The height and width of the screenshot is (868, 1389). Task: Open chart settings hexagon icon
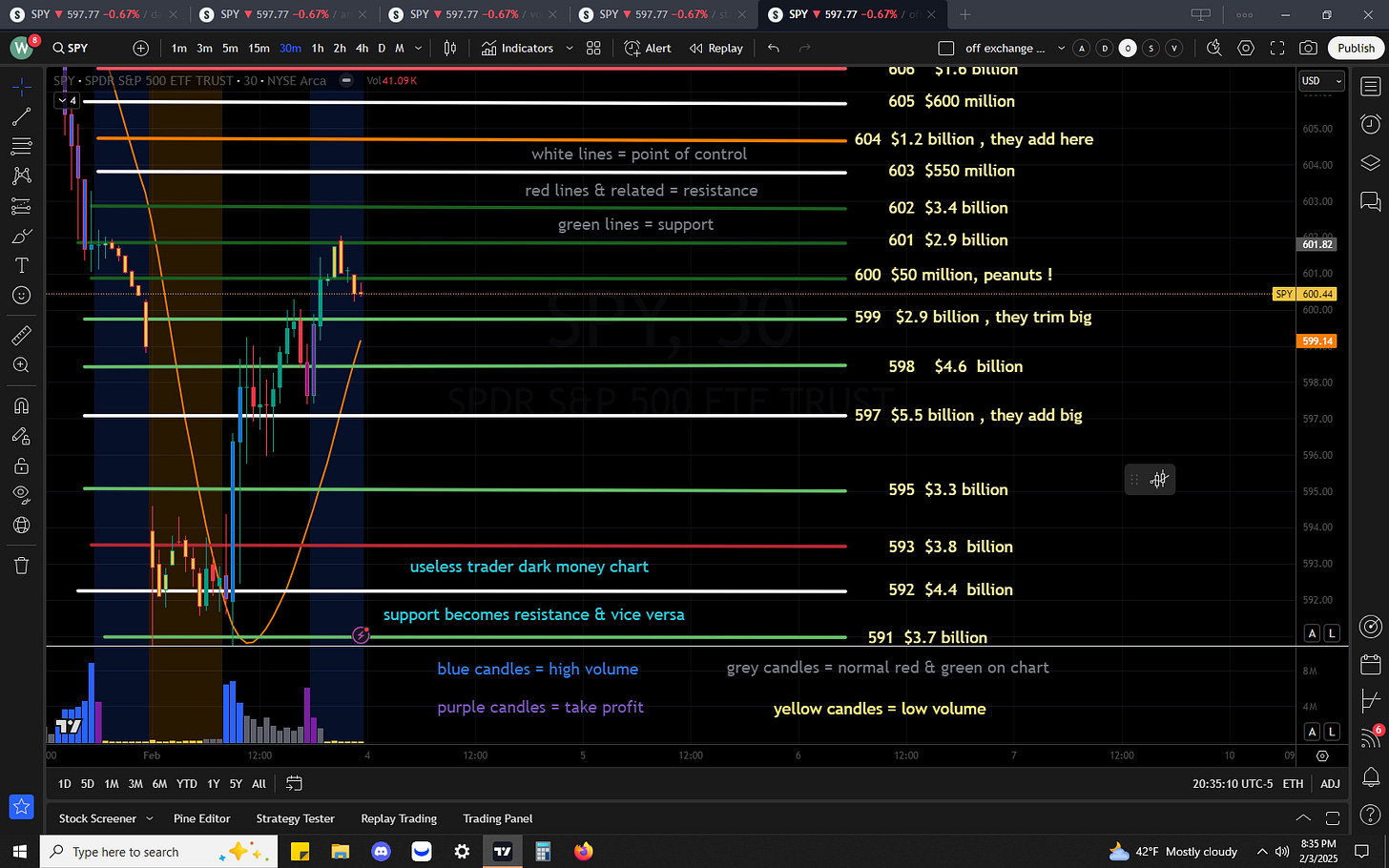click(1246, 48)
